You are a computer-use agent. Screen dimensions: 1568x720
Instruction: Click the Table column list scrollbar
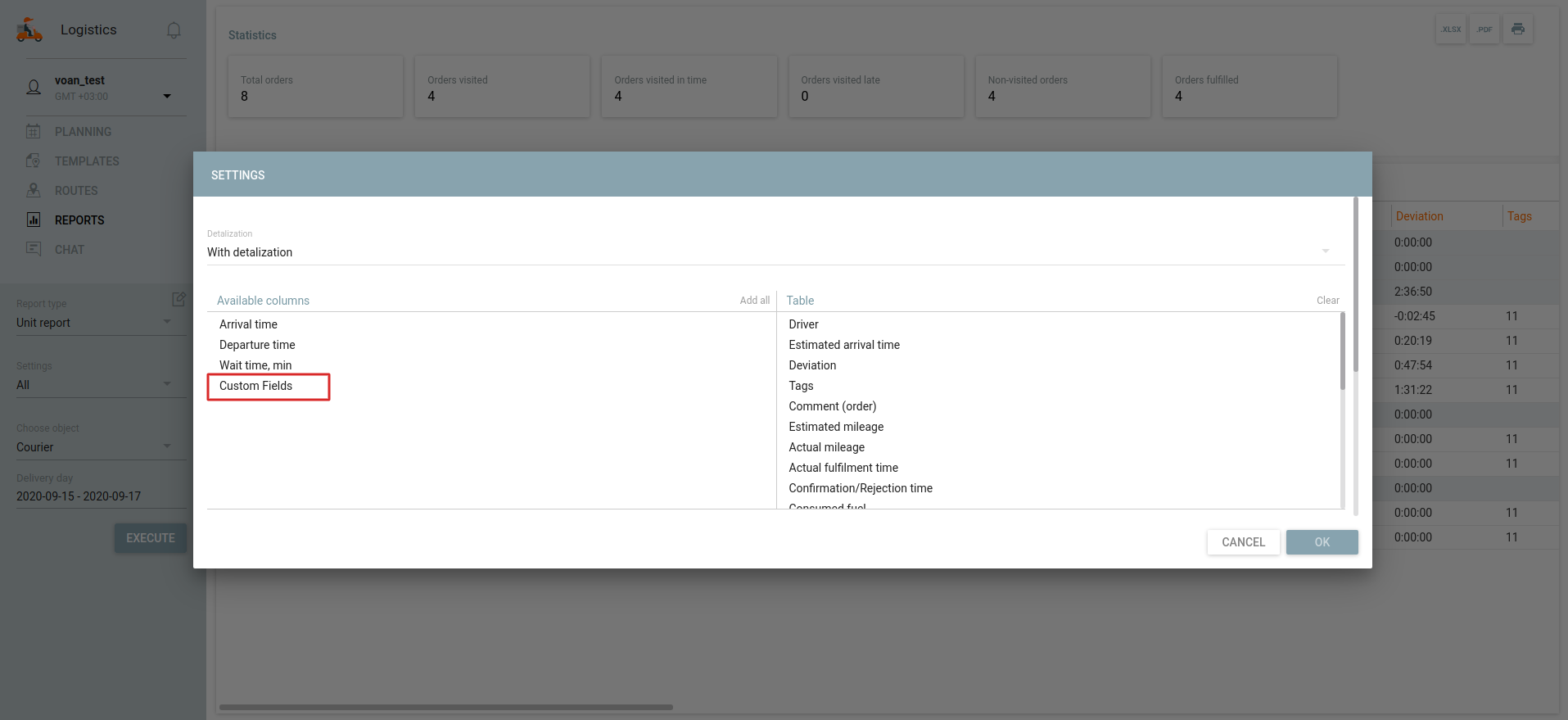[x=1342, y=352]
